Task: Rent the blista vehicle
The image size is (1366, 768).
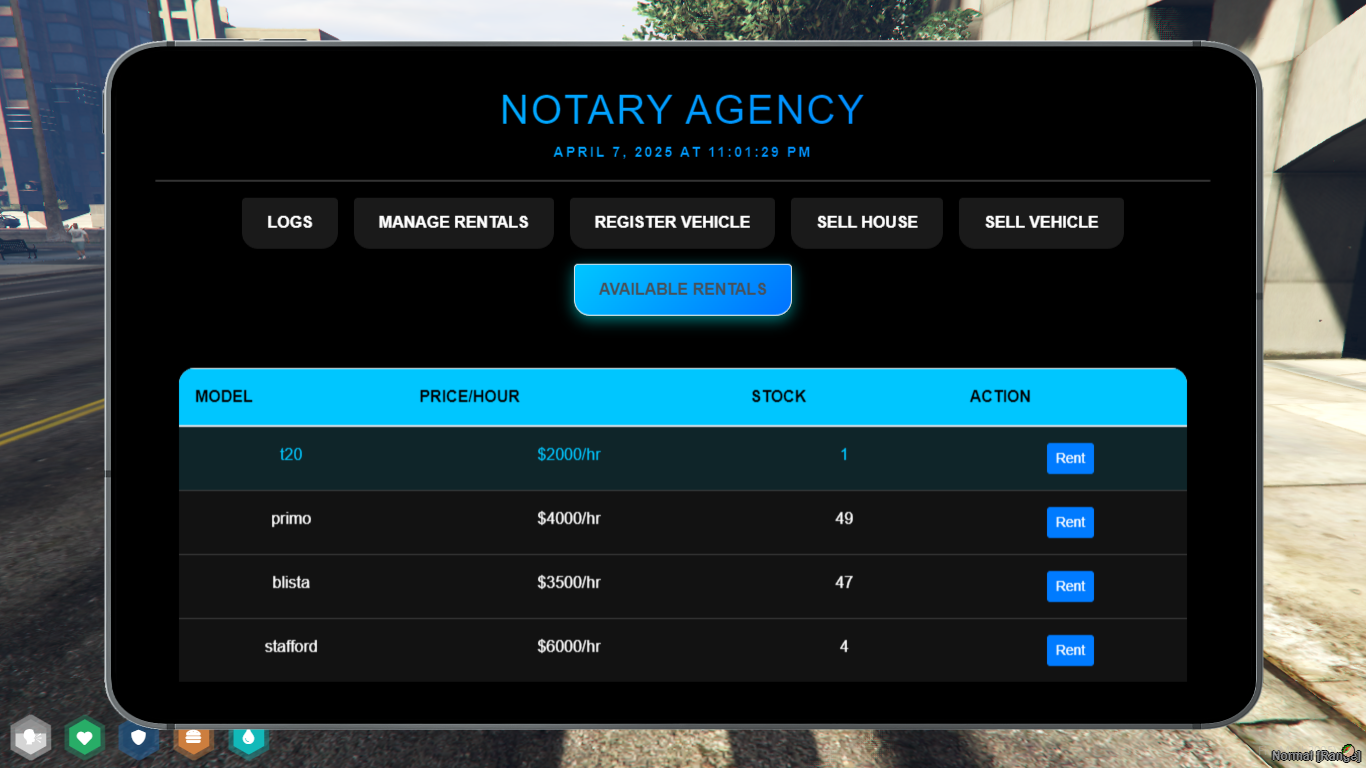Action: coord(1070,586)
